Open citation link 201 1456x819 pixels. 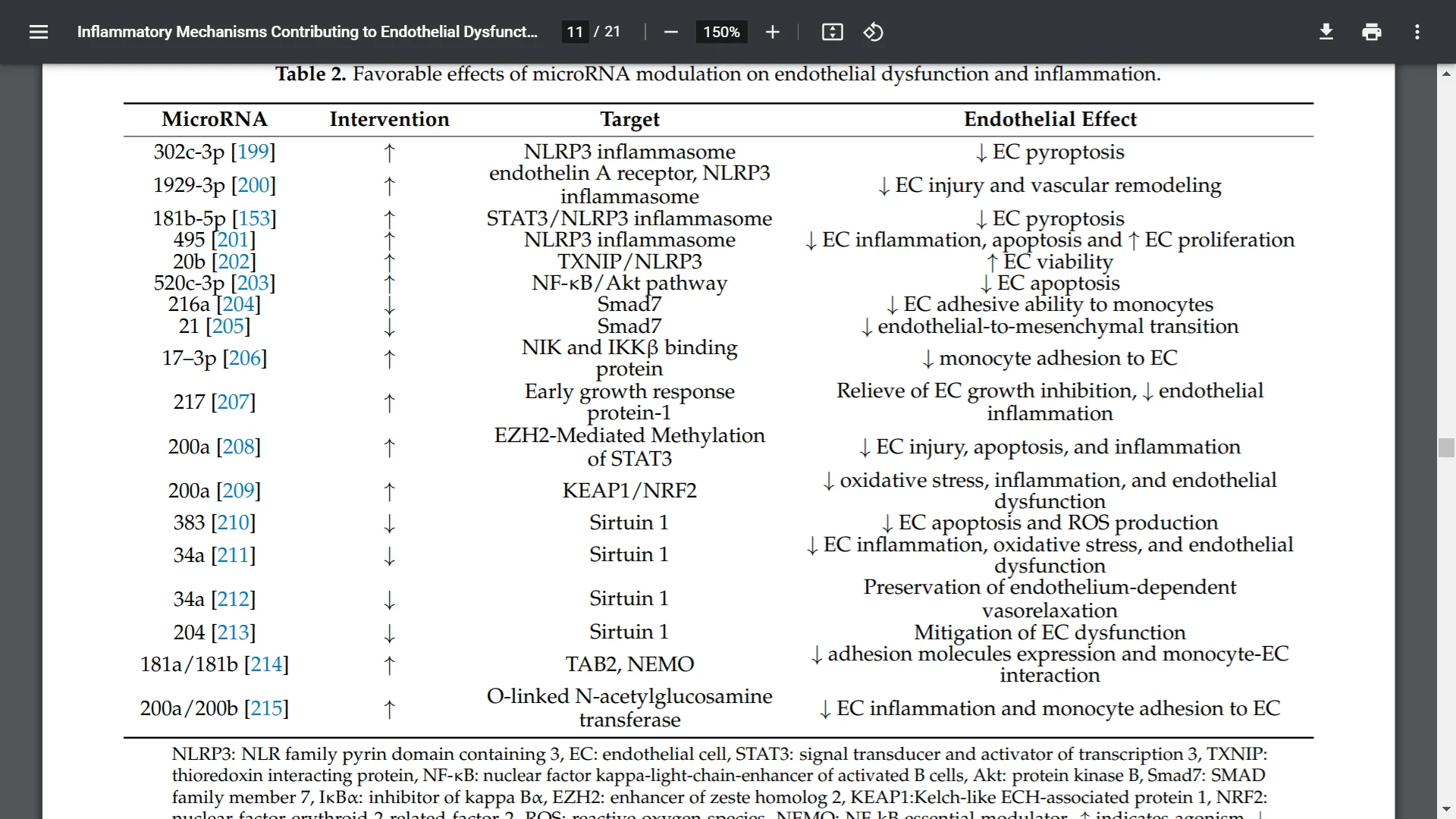[x=234, y=240]
